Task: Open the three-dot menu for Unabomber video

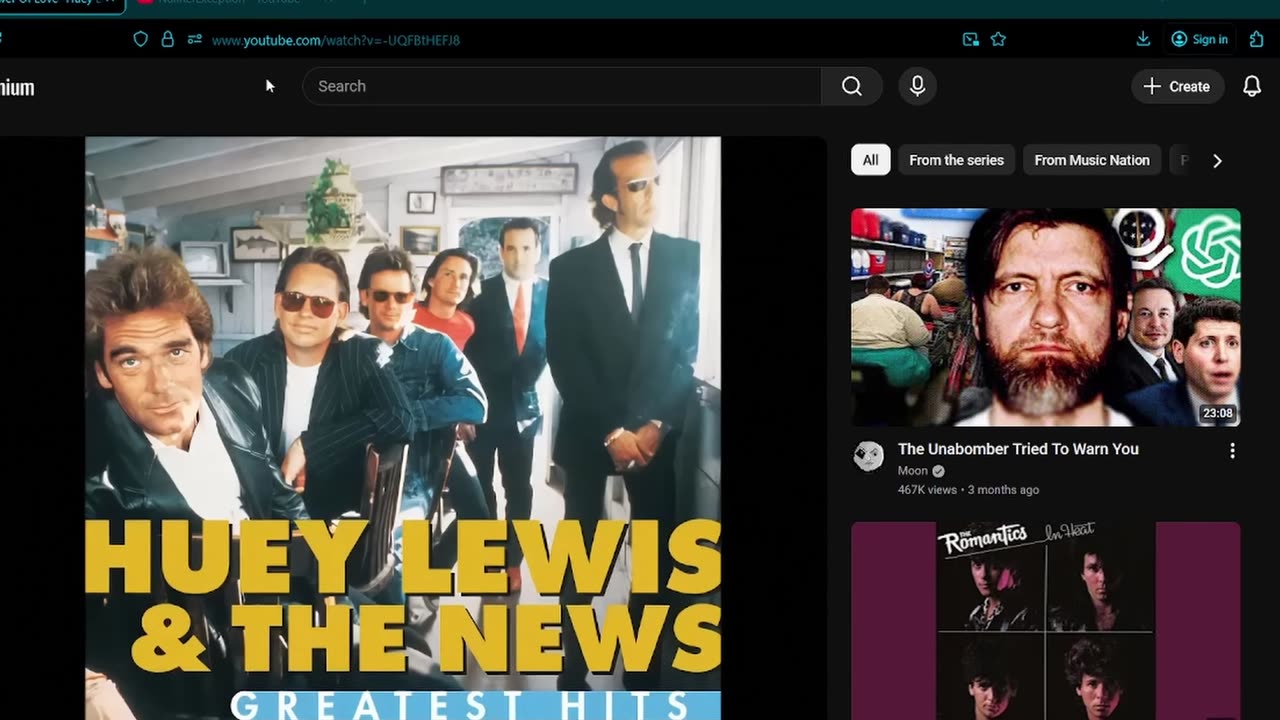Action: tap(1232, 451)
